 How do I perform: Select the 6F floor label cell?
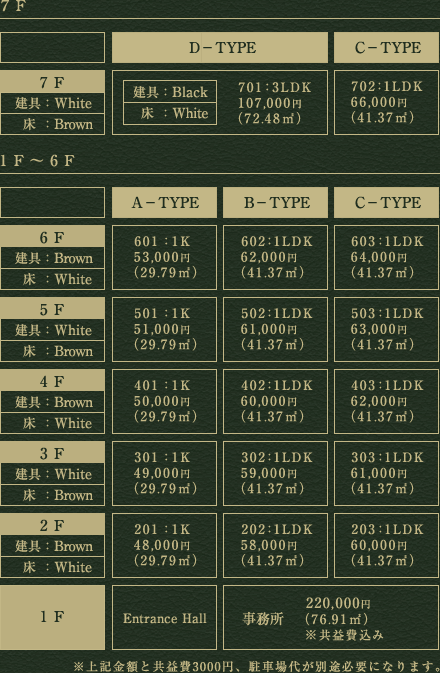click(x=52, y=236)
